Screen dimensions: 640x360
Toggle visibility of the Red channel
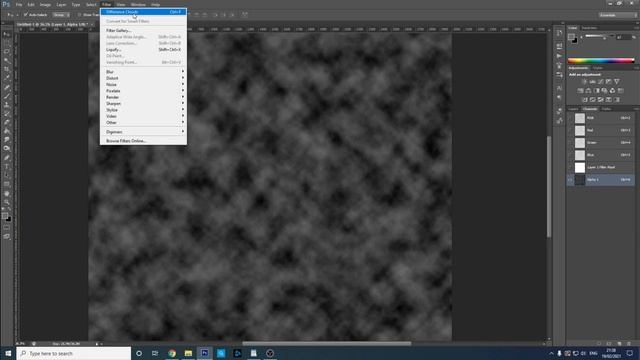pyautogui.click(x=570, y=130)
